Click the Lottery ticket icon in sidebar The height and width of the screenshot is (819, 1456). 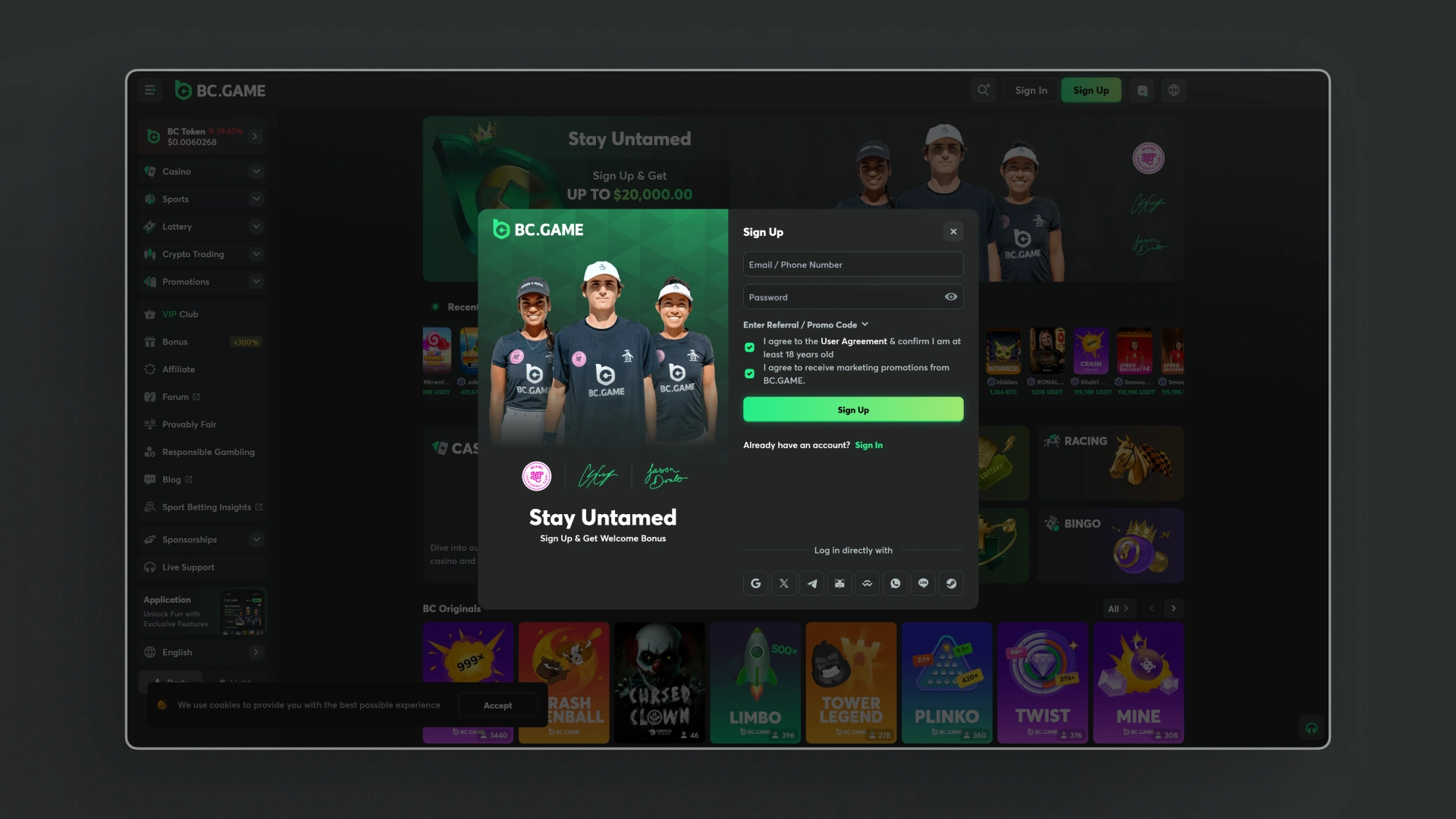point(150,226)
